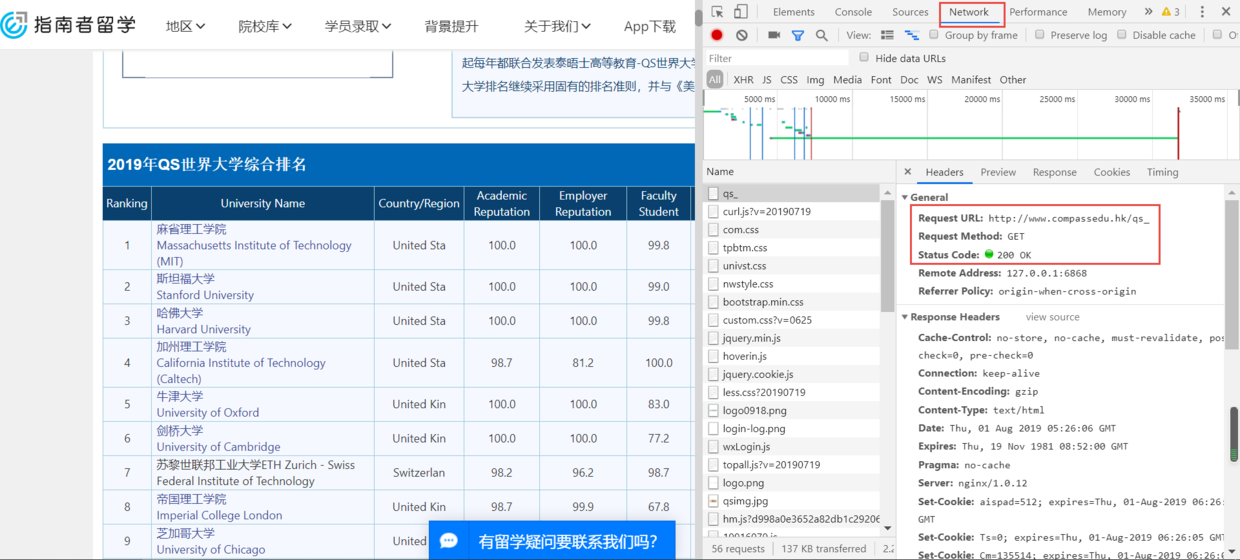Open the request Preview tab
This screenshot has width=1240, height=560.
pyautogui.click(x=998, y=172)
